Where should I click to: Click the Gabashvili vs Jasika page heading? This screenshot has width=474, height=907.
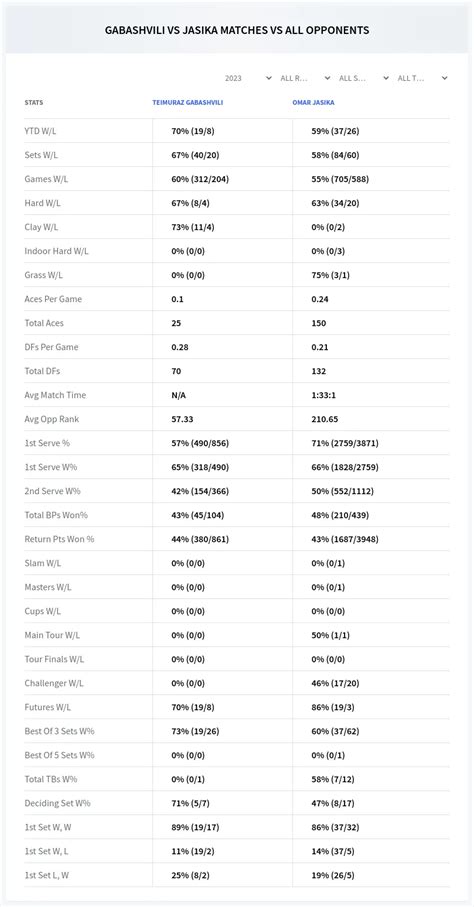[x=237, y=30]
